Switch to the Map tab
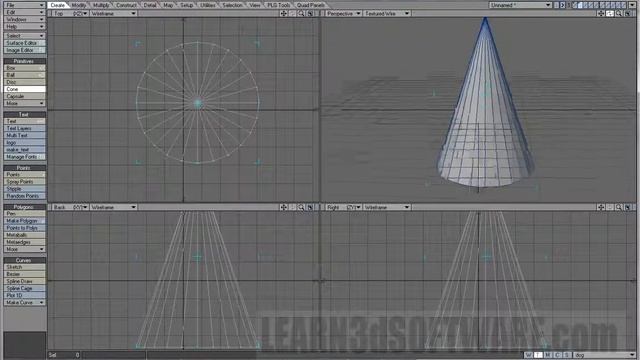 pos(168,5)
